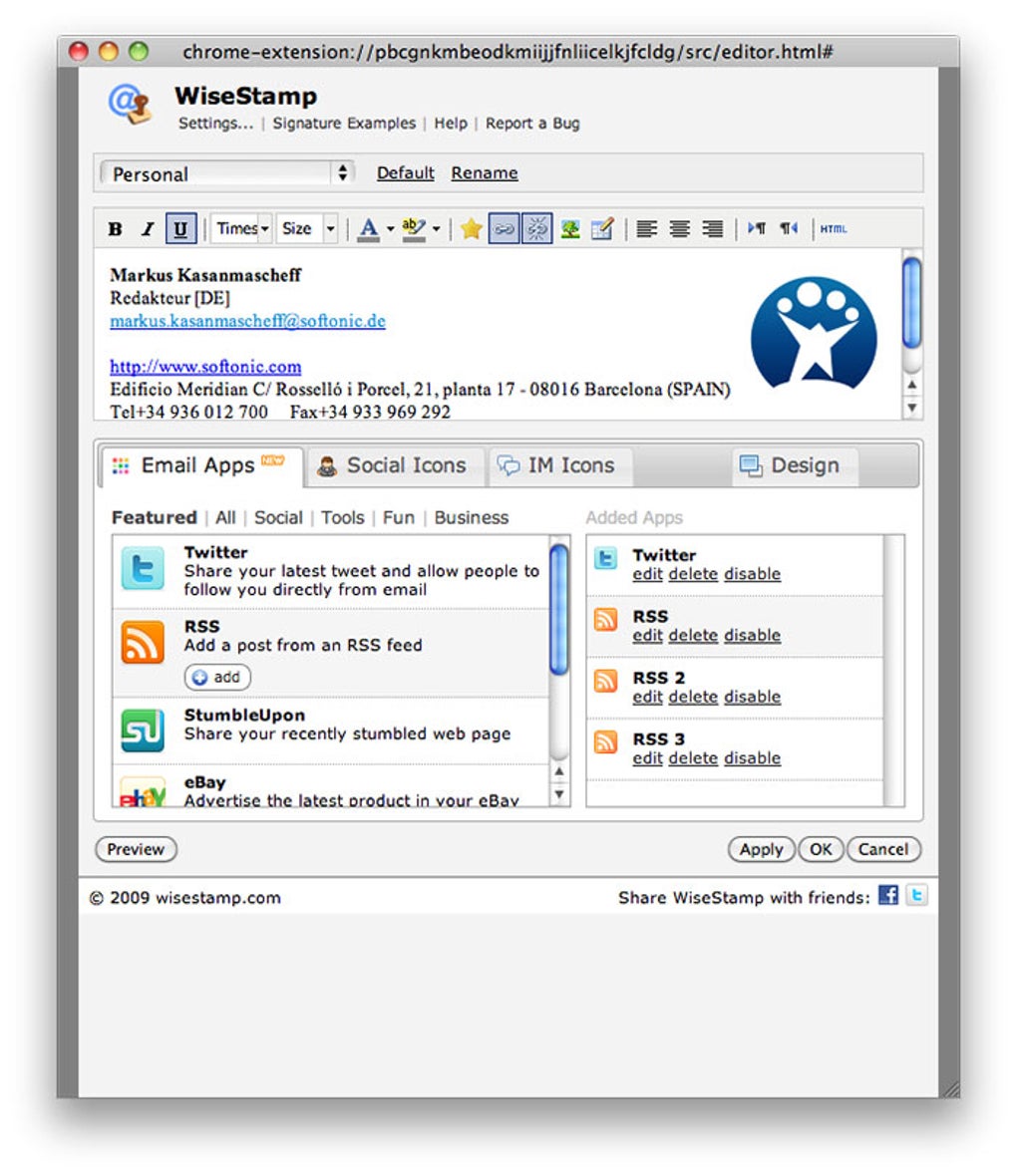Switch to HTML editing mode
The height and width of the screenshot is (1176, 1017).
point(834,228)
